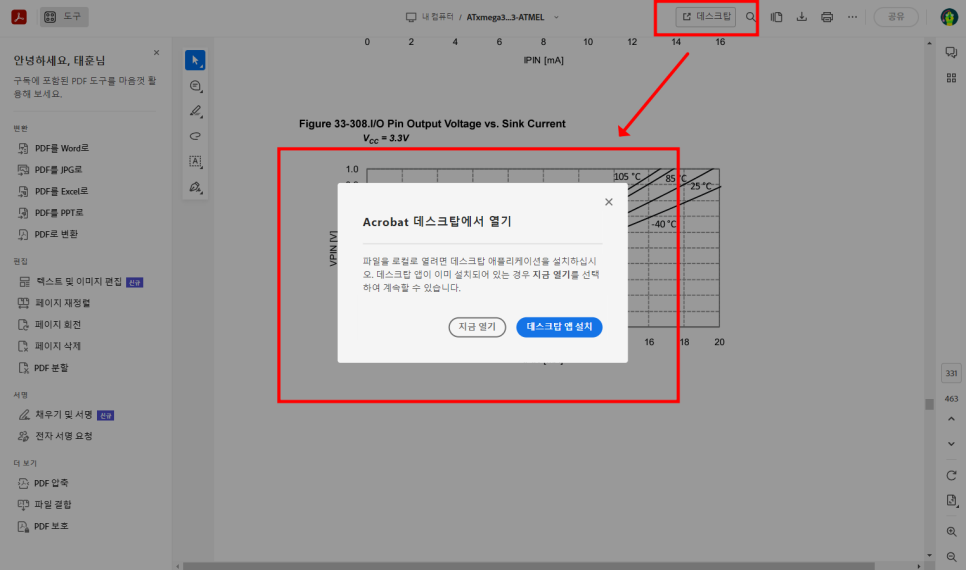Choose PDF를 PPT로 conversion tool
The width and height of the screenshot is (966, 570).
tap(51, 213)
